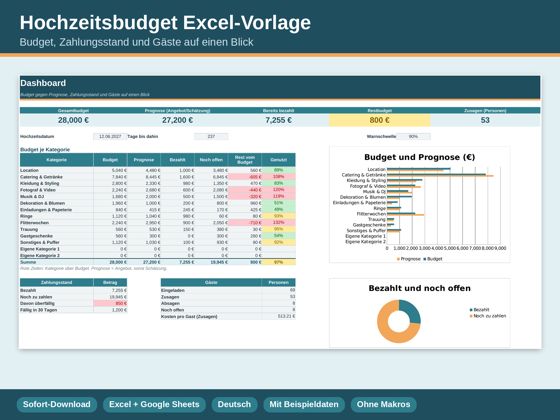Click the subtitle Budget, Zahlungsstand und Gäste
Image resolution: width=560 pixels, height=420 pixels.
136,42
